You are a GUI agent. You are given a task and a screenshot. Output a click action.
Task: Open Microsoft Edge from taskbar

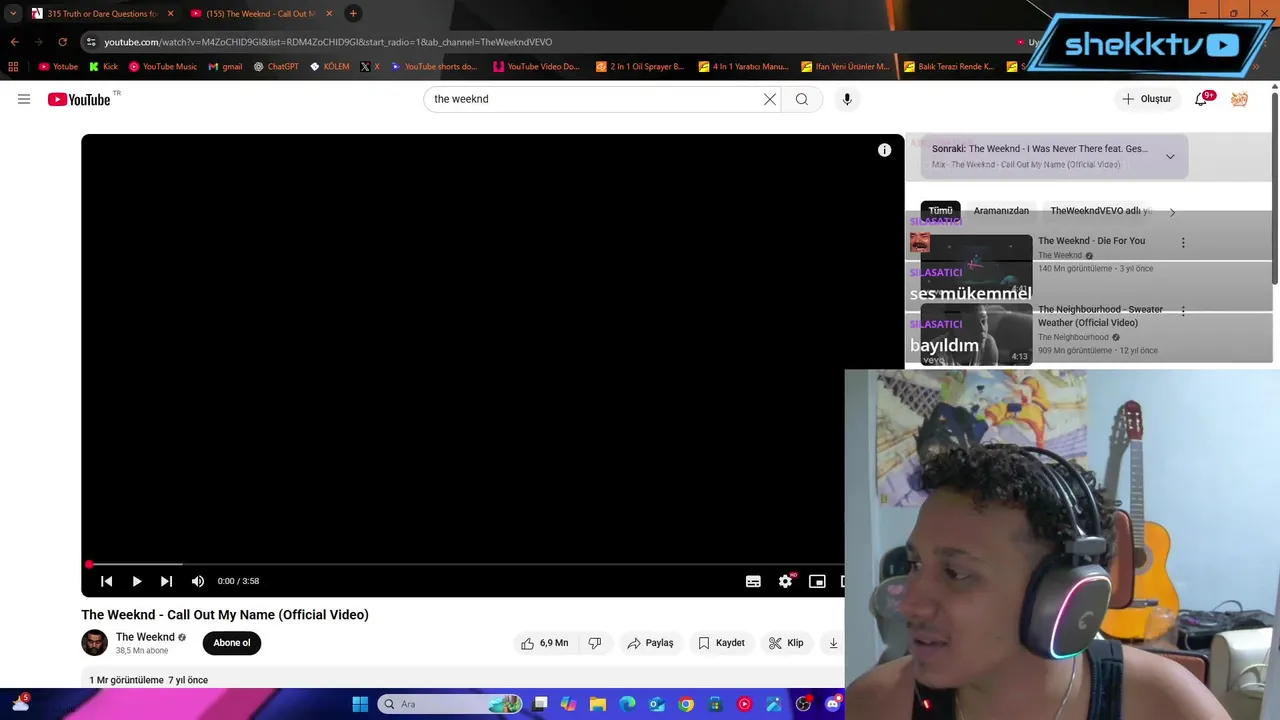point(628,704)
